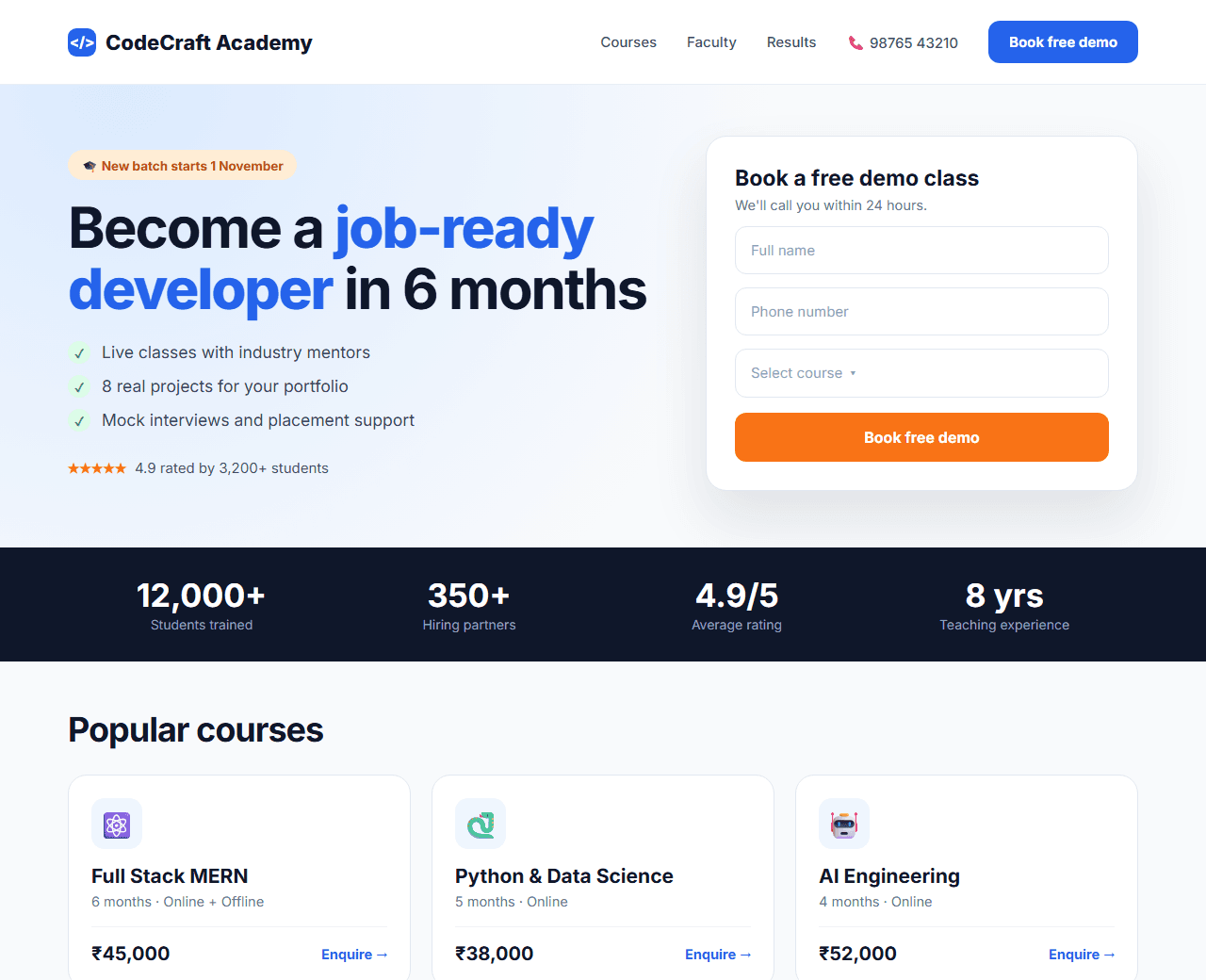Image resolution: width=1206 pixels, height=980 pixels.
Task: Click the Python & Data Science course title
Action: coord(564,876)
